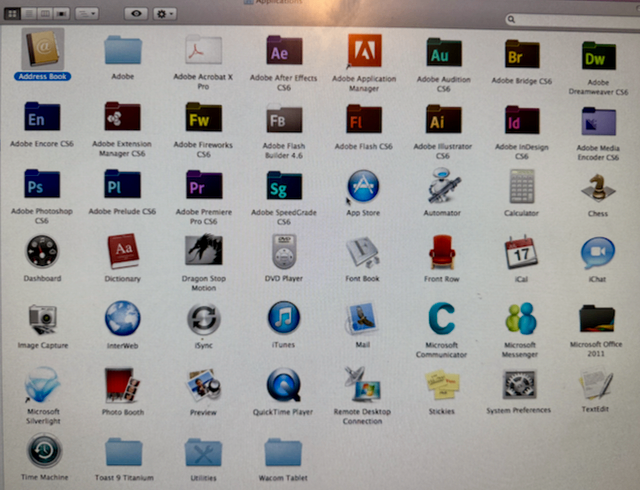This screenshot has width=640, height=490.
Task: Open Adobe Extension Manager CS6 folder
Action: pos(122,117)
